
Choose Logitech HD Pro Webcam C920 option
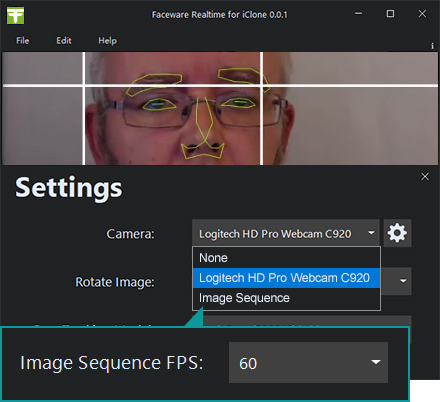[286, 278]
